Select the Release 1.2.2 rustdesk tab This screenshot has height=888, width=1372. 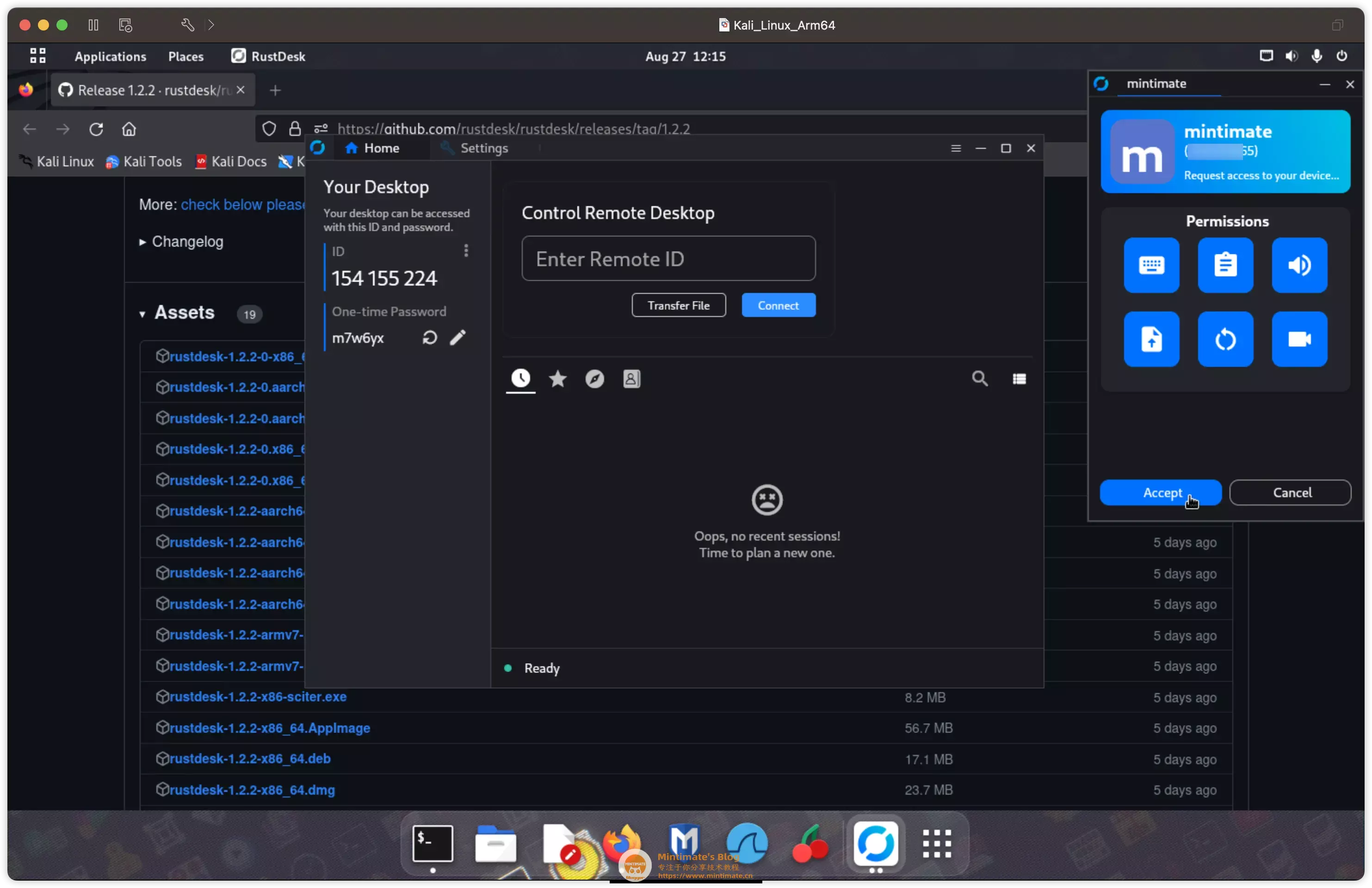[x=153, y=91]
